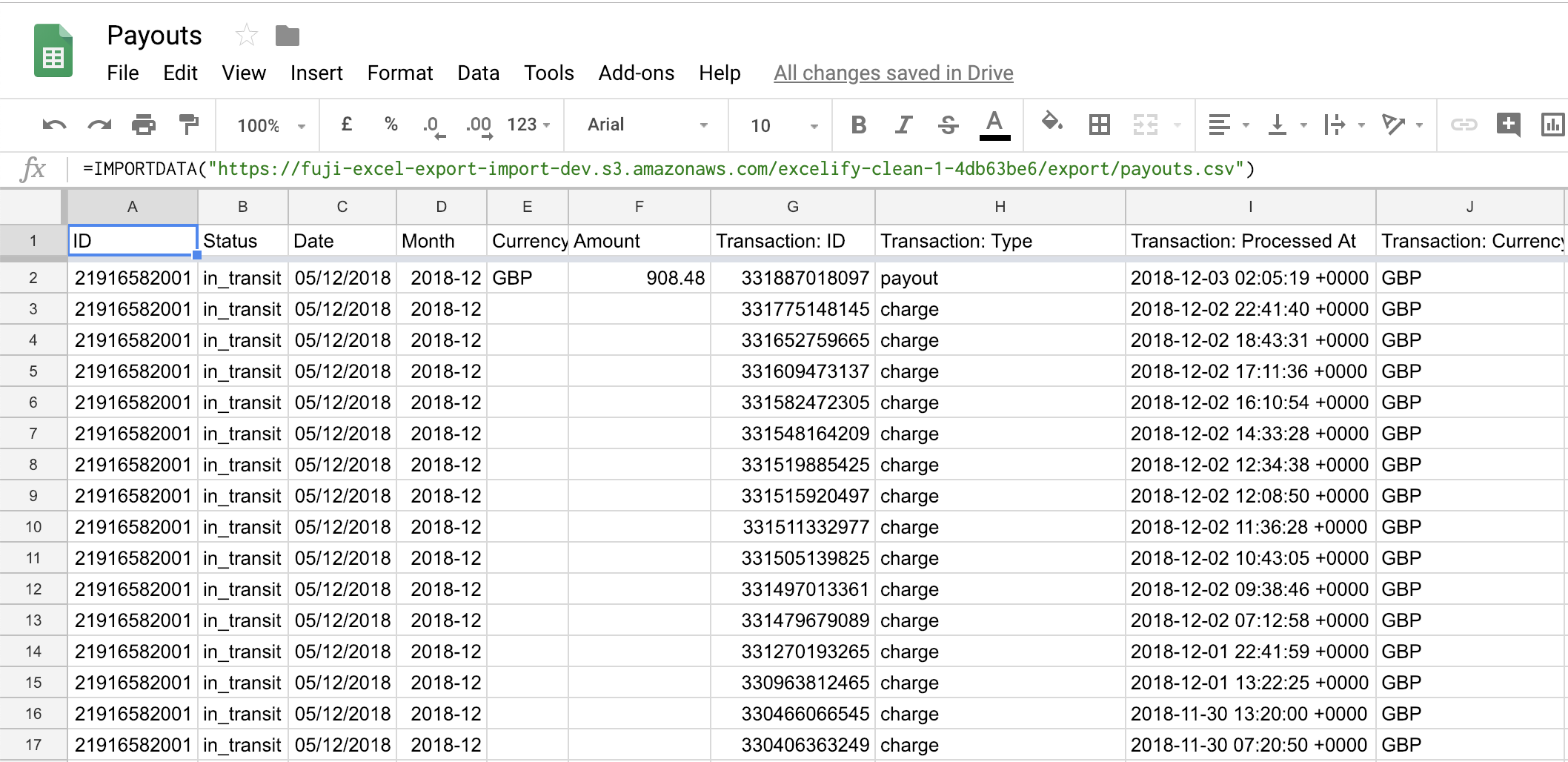This screenshot has width=1568, height=762.
Task: Open the Add-ons menu
Action: coord(636,73)
